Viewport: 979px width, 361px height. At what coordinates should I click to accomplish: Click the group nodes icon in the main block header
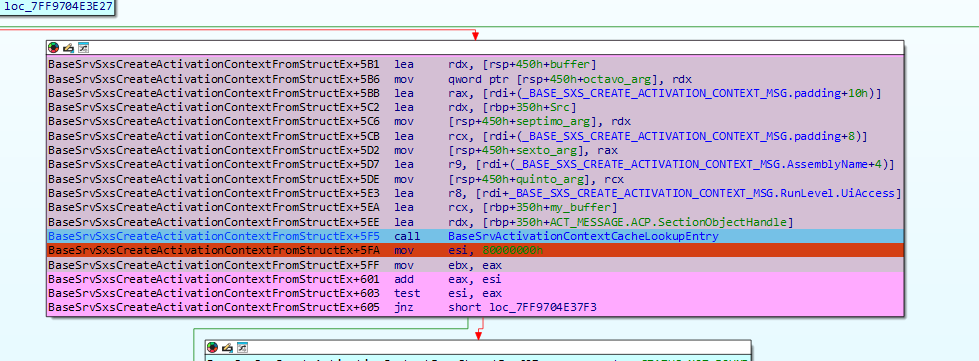(83, 47)
